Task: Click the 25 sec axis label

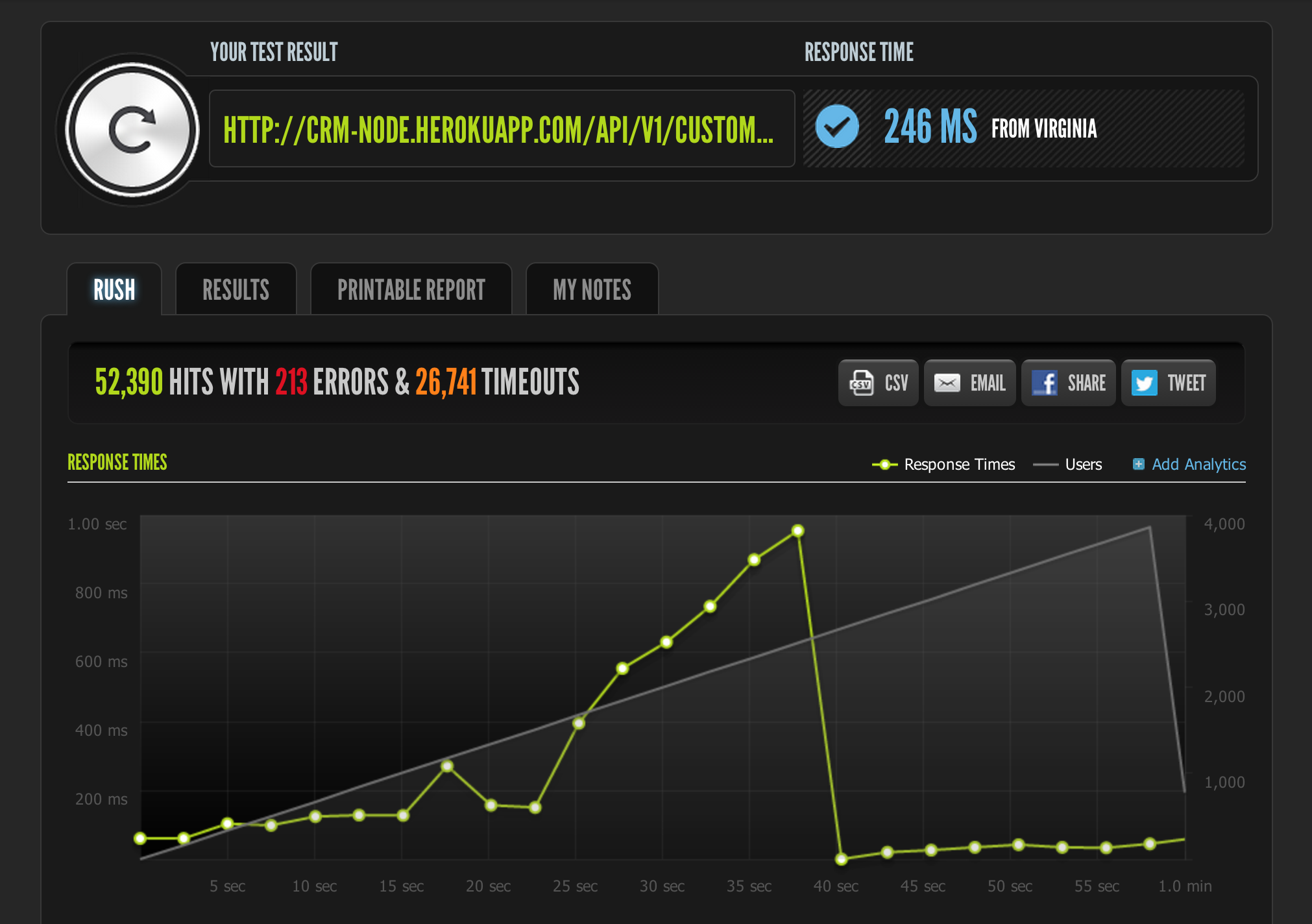Action: [x=575, y=886]
